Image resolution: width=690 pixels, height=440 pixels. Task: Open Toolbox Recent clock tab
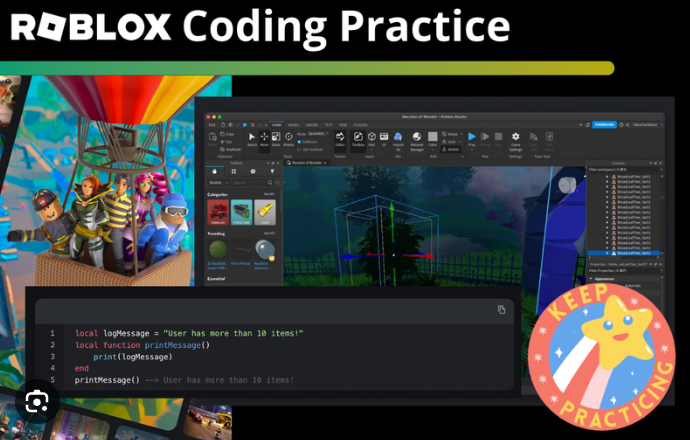point(253,171)
